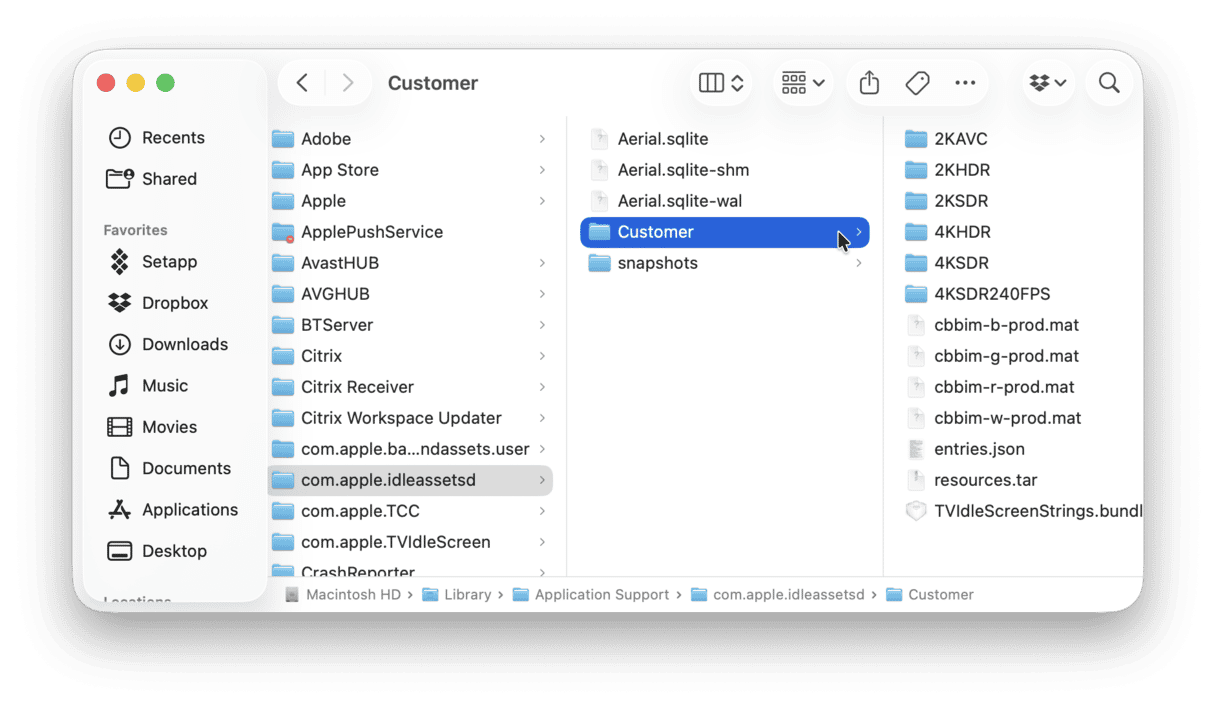
Task: Open the Dropbox toolbar menu
Action: coord(1047,83)
